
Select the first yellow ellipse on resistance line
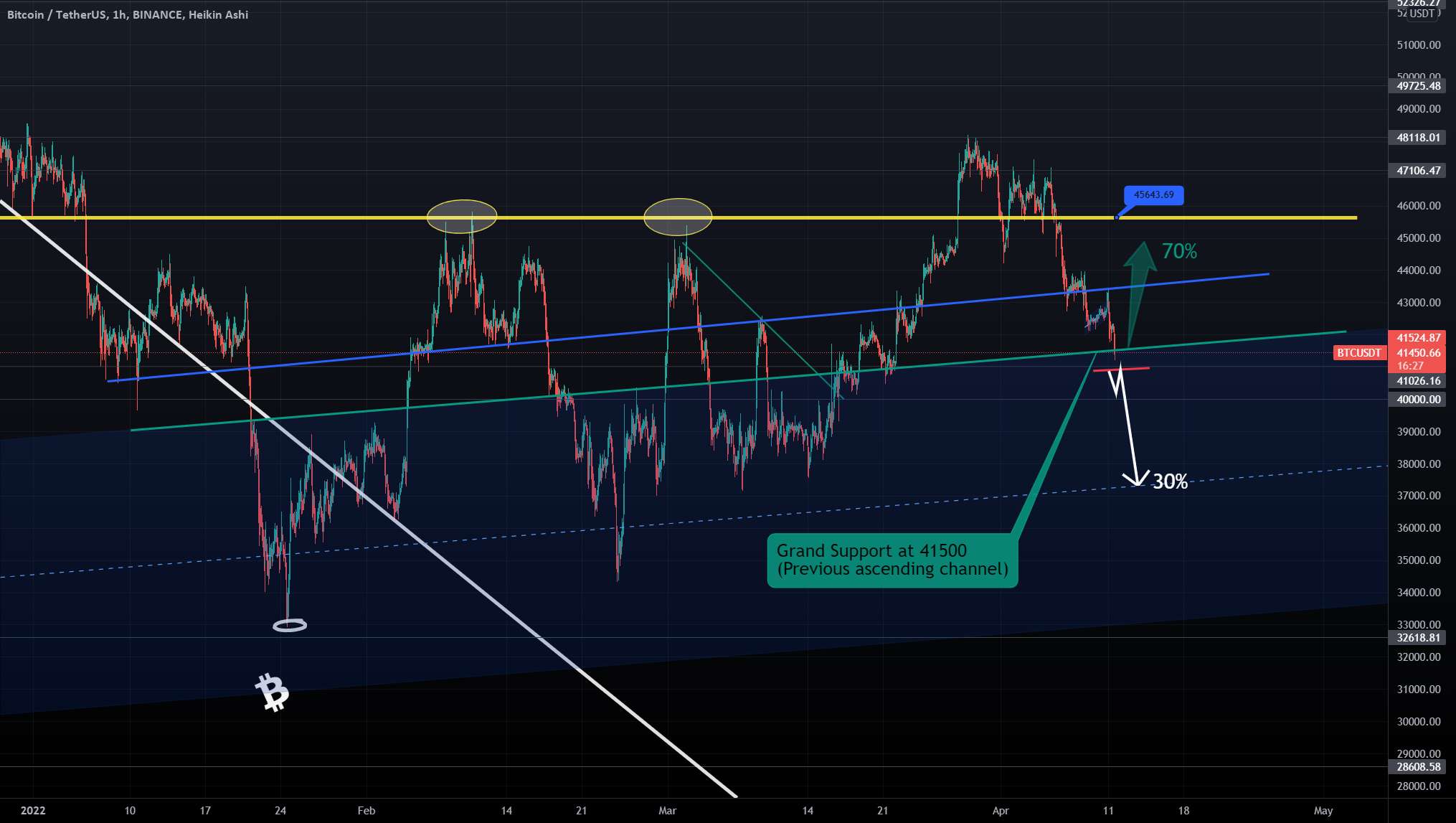pyautogui.click(x=462, y=217)
